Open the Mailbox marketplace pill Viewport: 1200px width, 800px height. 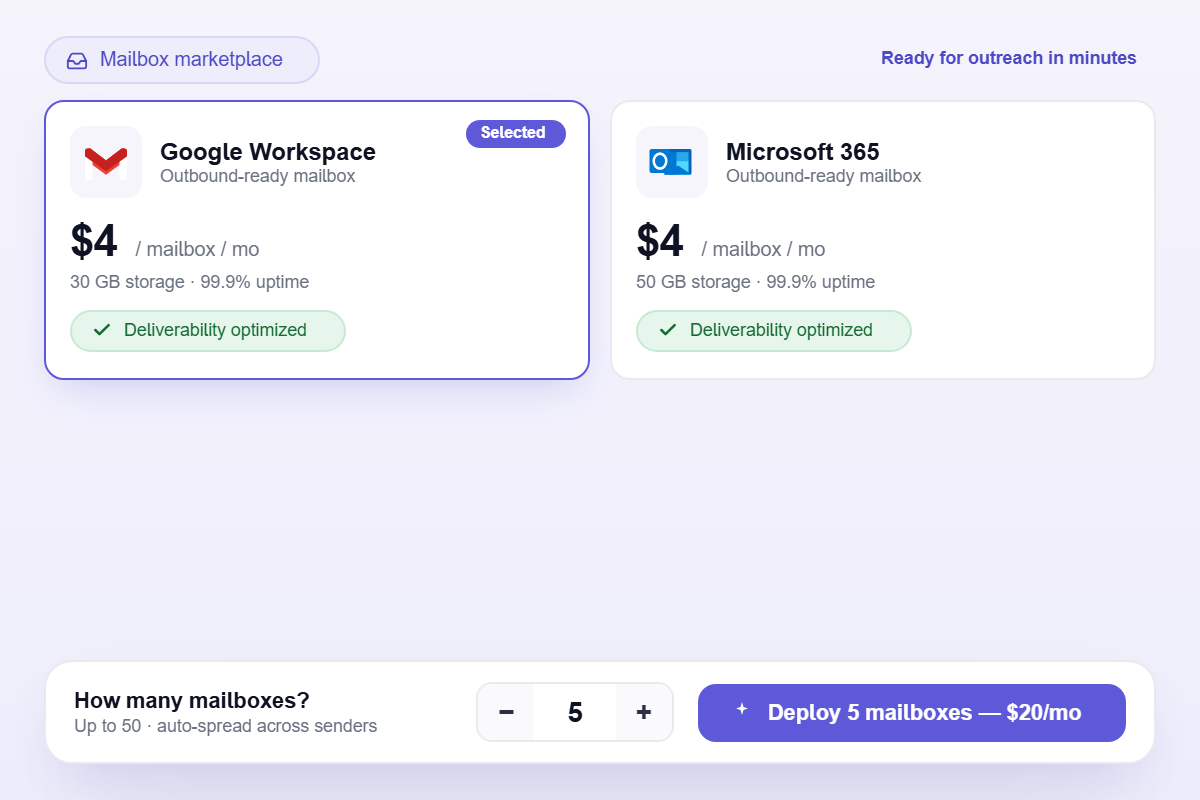[182, 60]
